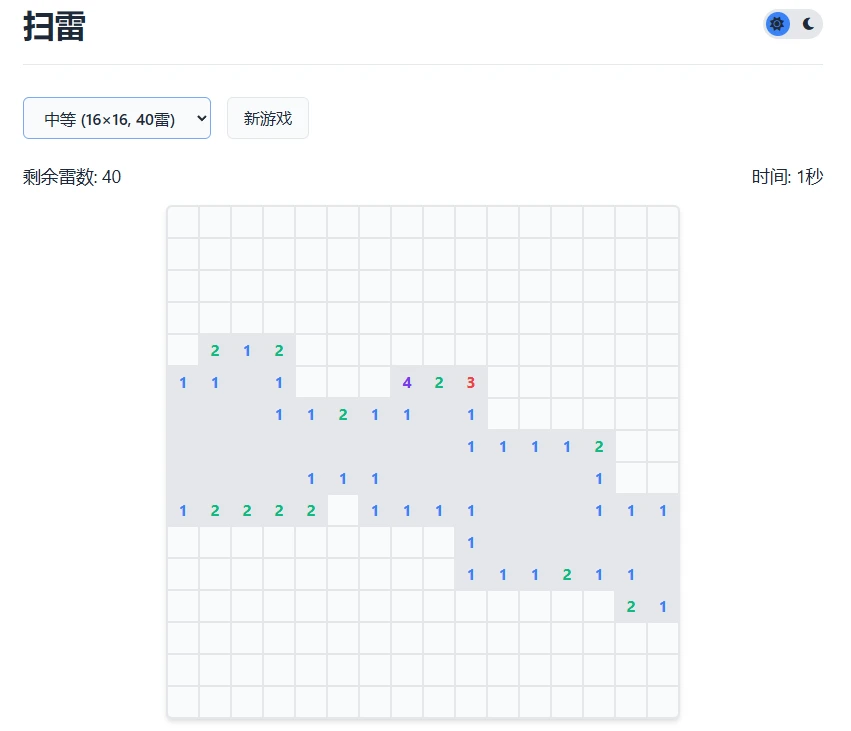This screenshot has height=731, width=851.
Task: Click the 剩余雷数: 40 mine counter
Action: pyautogui.click(x=72, y=177)
